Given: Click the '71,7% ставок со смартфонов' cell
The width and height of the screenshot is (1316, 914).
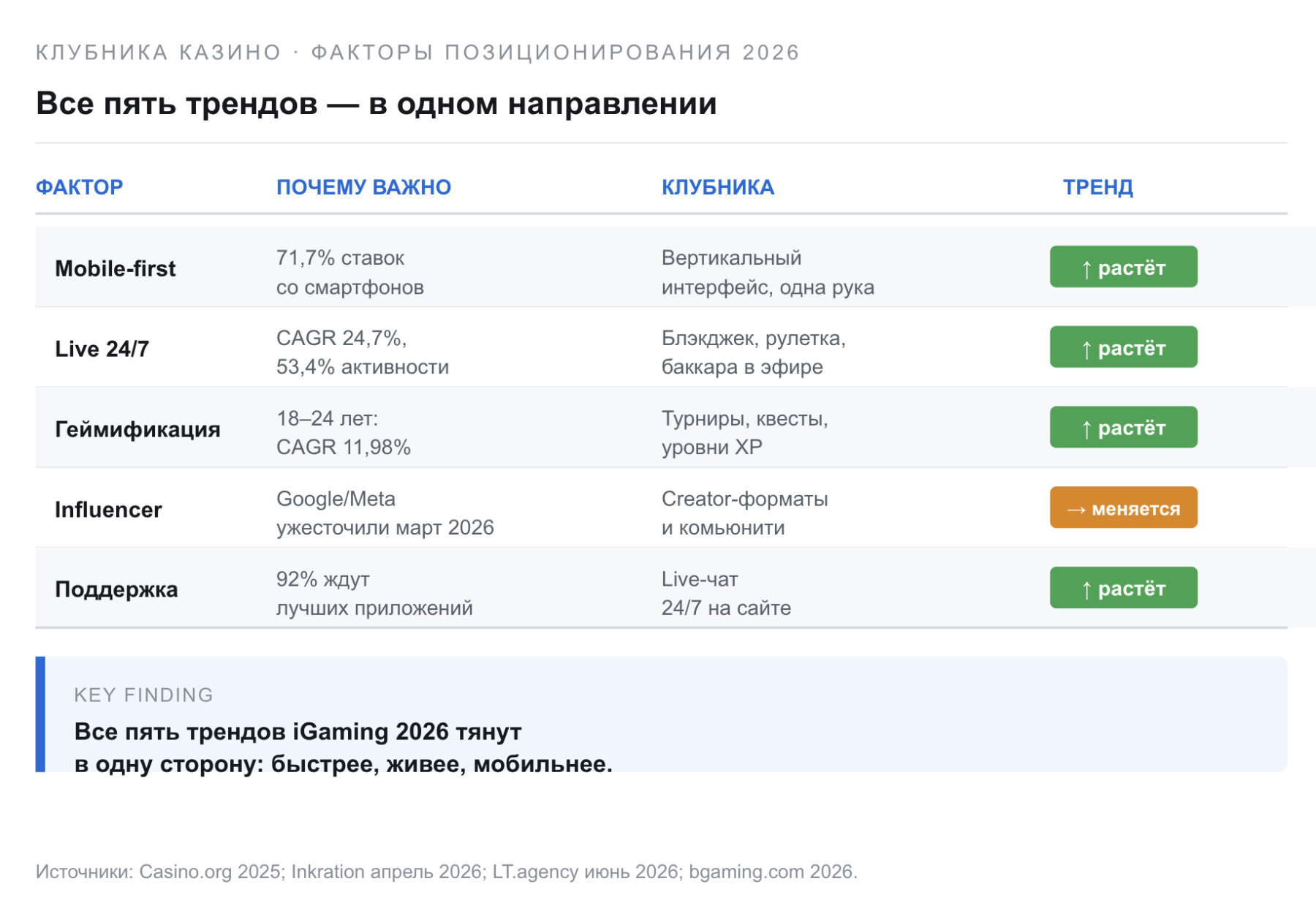Looking at the screenshot, I should pos(350,272).
